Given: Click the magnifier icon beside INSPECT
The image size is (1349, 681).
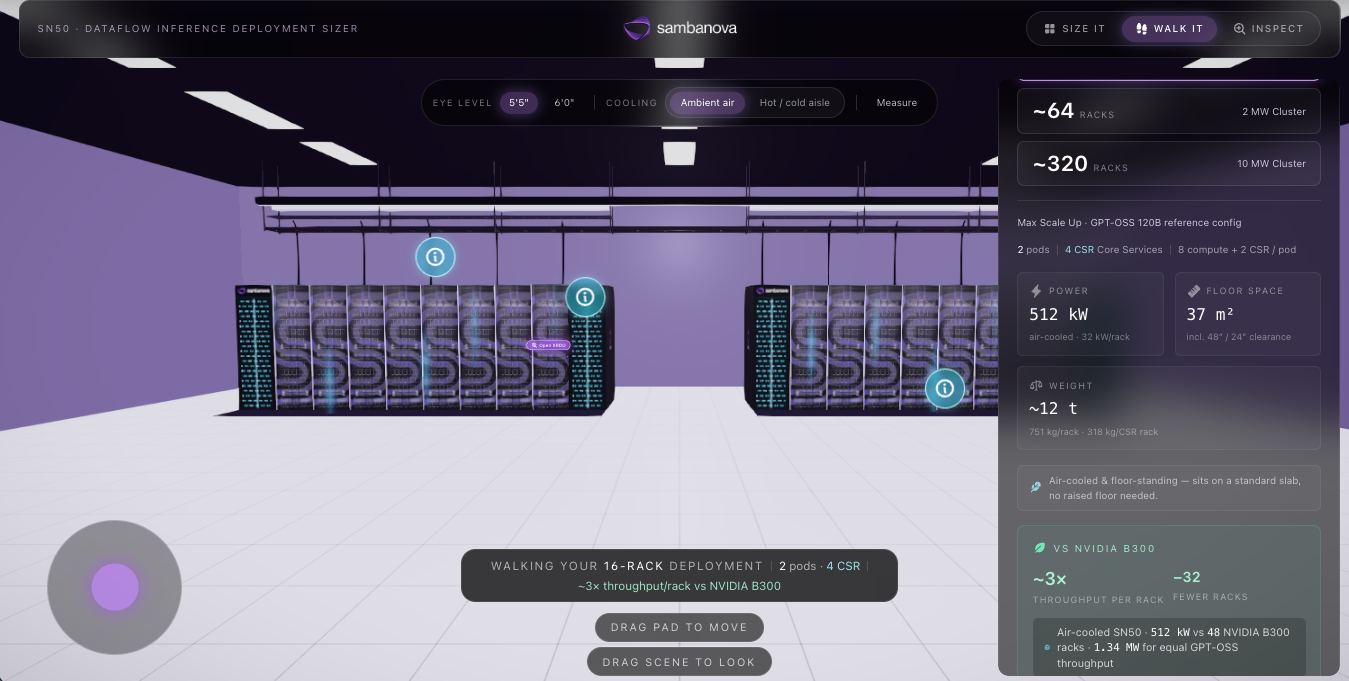Looking at the screenshot, I should click(x=1240, y=29).
